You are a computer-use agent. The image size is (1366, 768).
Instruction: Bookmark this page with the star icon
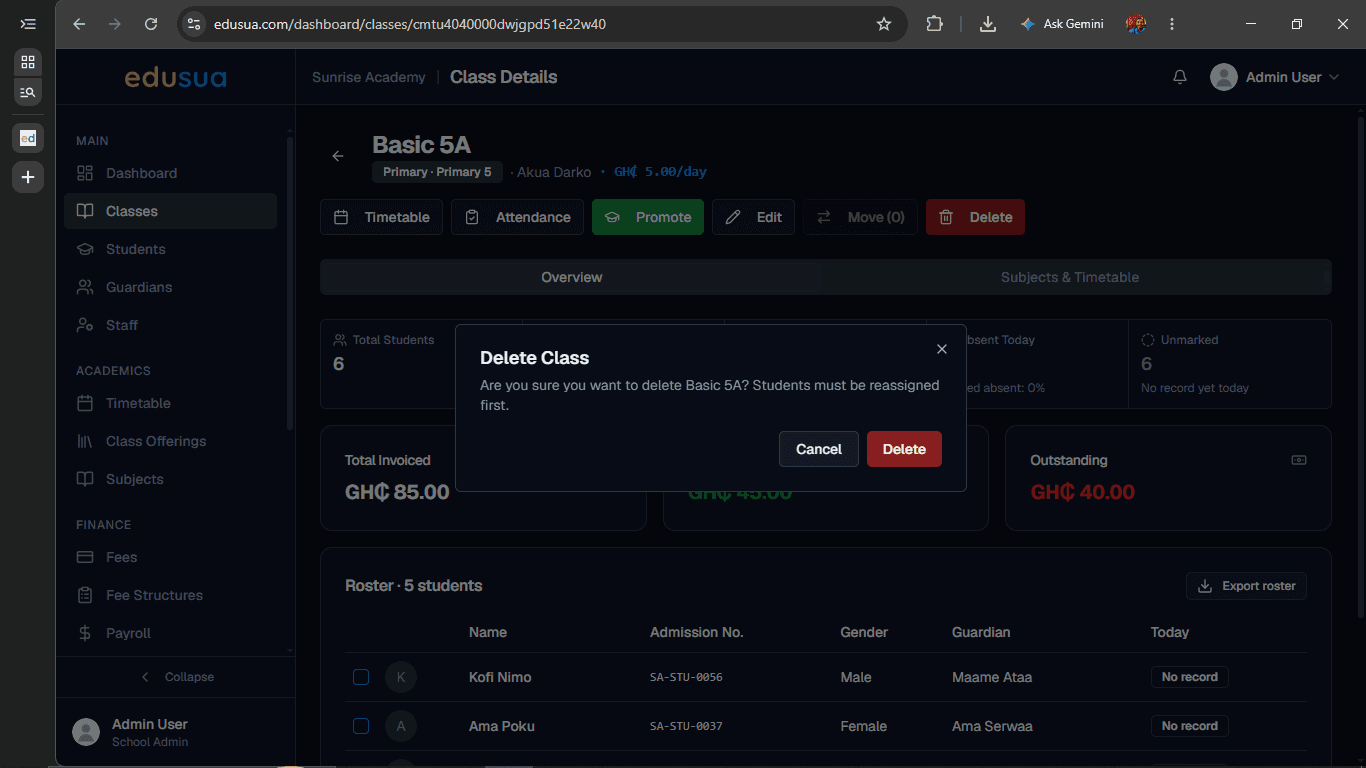(x=884, y=24)
